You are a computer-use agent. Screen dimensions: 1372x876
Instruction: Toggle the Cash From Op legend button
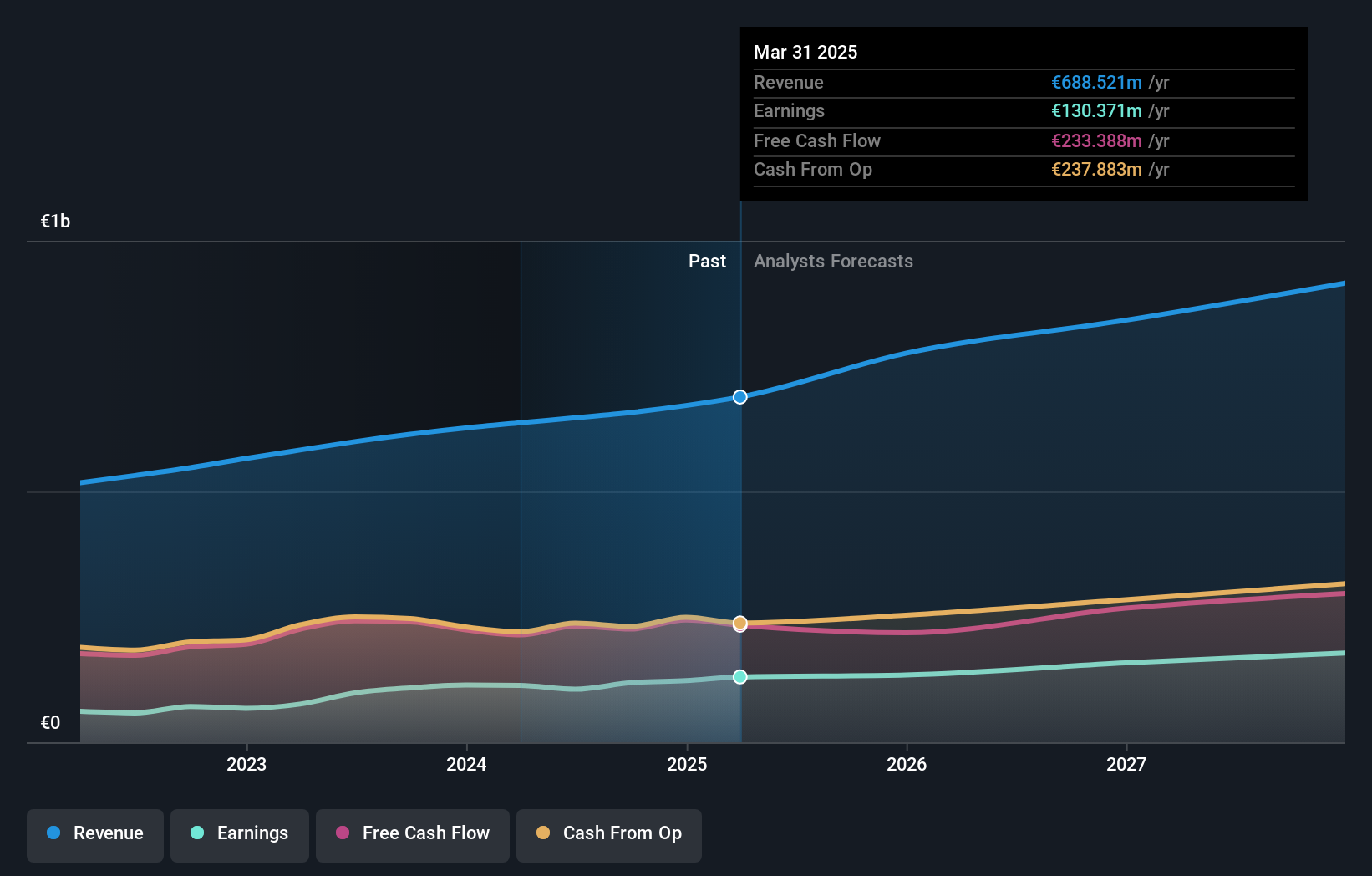point(609,835)
